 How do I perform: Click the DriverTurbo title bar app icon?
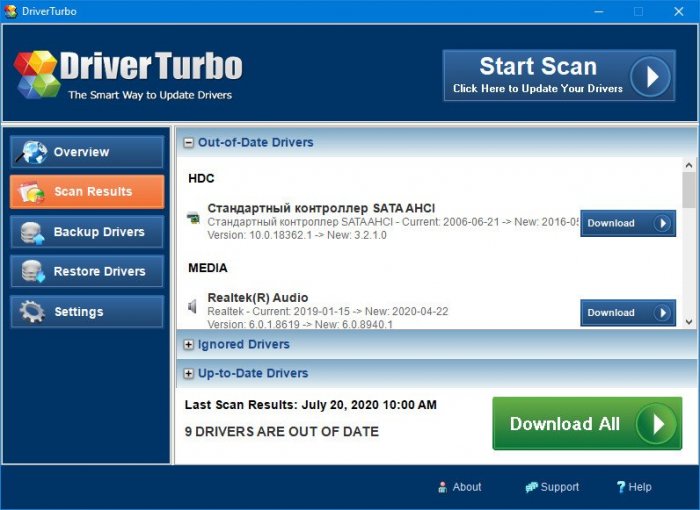click(x=10, y=11)
